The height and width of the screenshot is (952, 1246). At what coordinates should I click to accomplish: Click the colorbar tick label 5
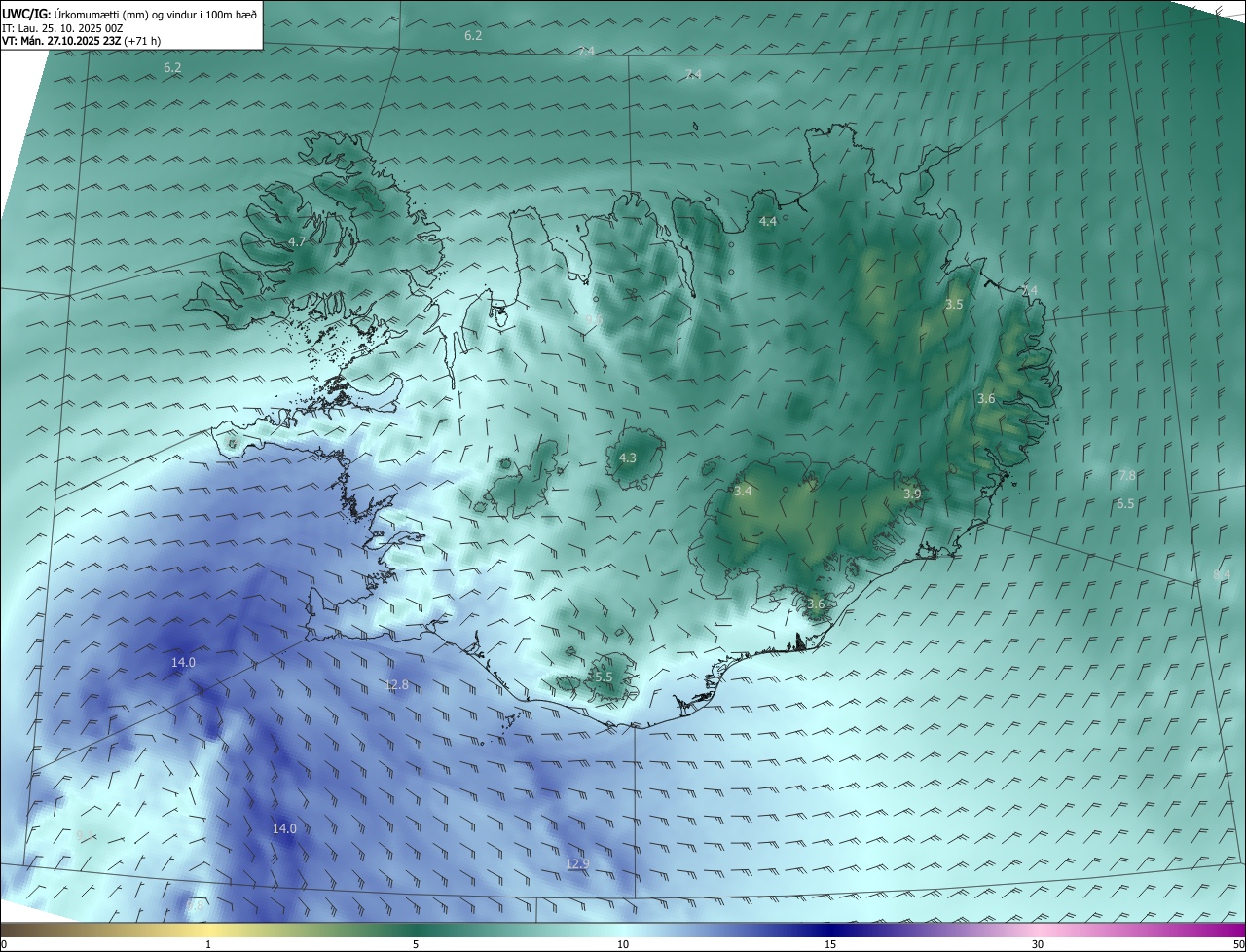416,944
